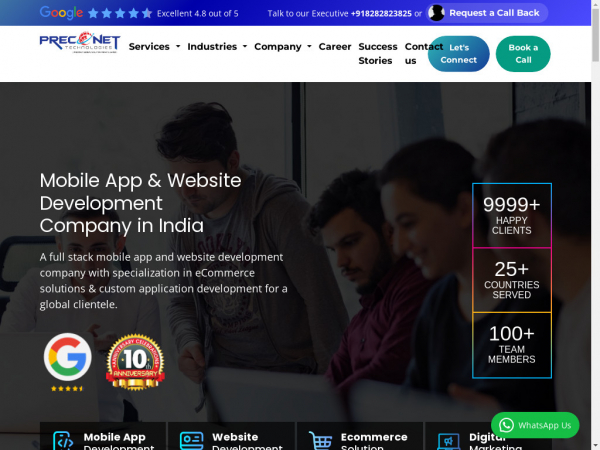The width and height of the screenshot is (600, 450).
Task: Expand the Services dropdown menu
Action: pos(154,47)
